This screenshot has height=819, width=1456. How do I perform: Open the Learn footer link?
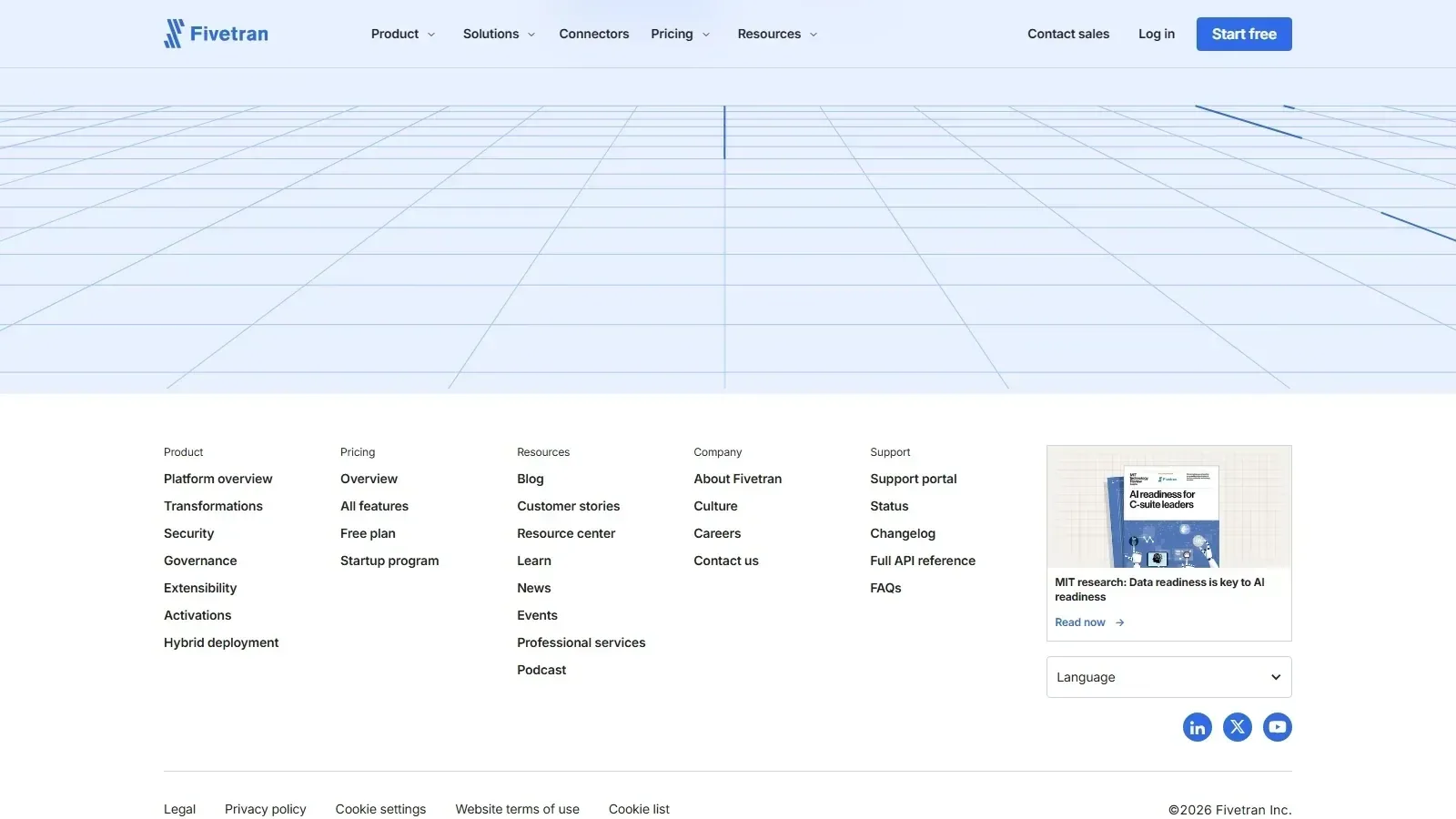(534, 561)
